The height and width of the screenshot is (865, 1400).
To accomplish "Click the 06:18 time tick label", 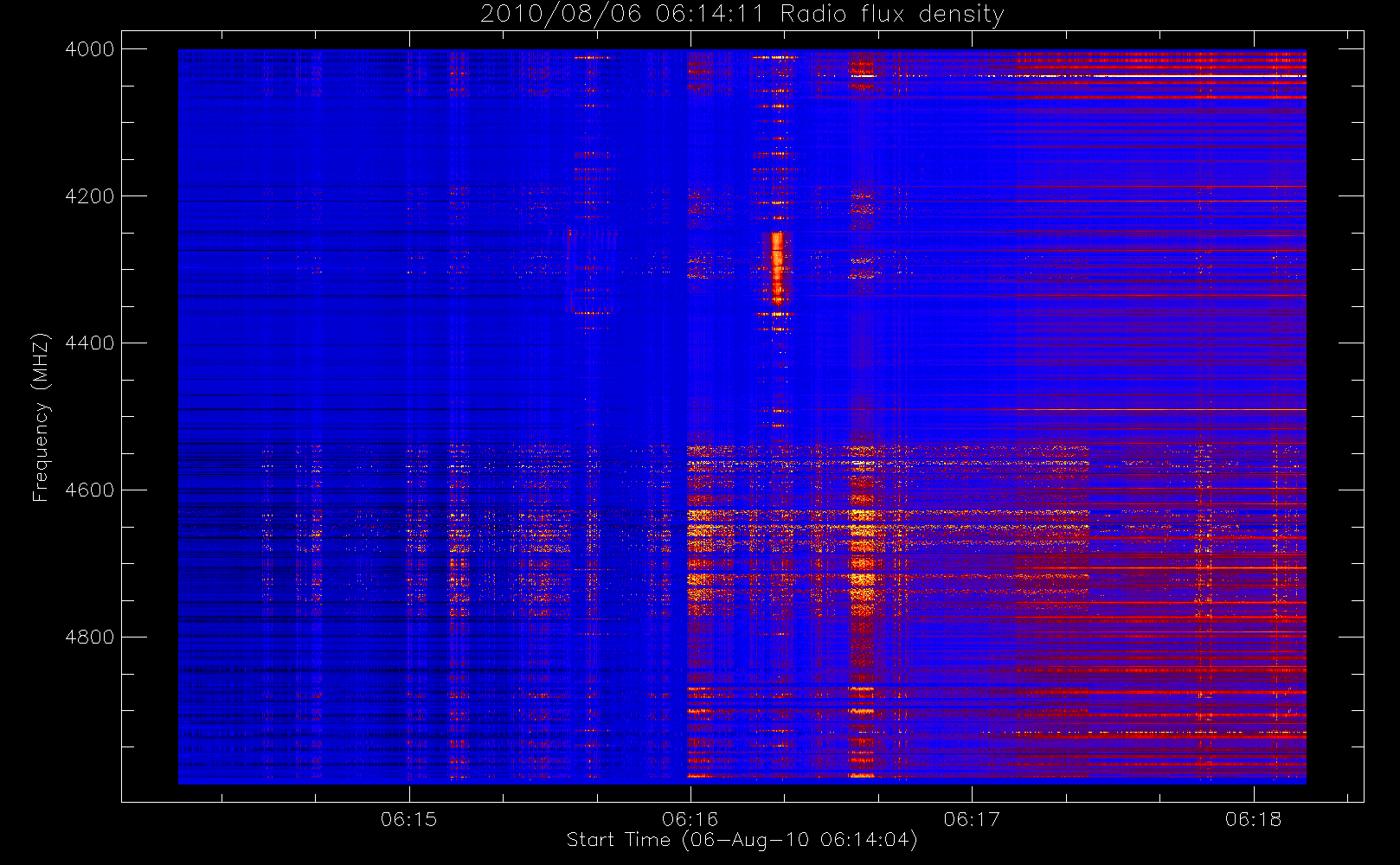I will 1253,819.
